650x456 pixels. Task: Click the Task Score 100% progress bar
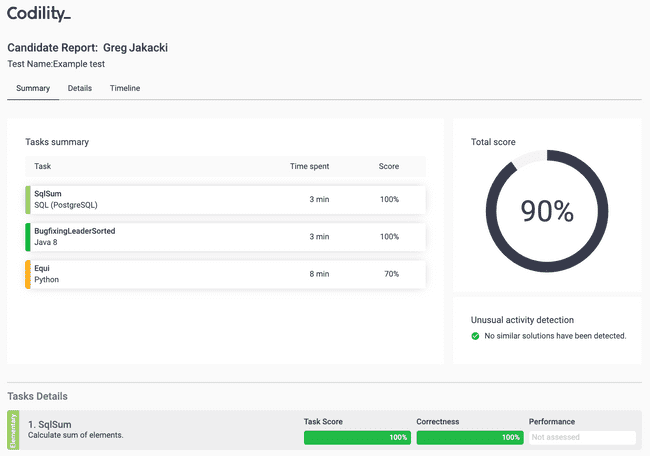click(x=357, y=437)
